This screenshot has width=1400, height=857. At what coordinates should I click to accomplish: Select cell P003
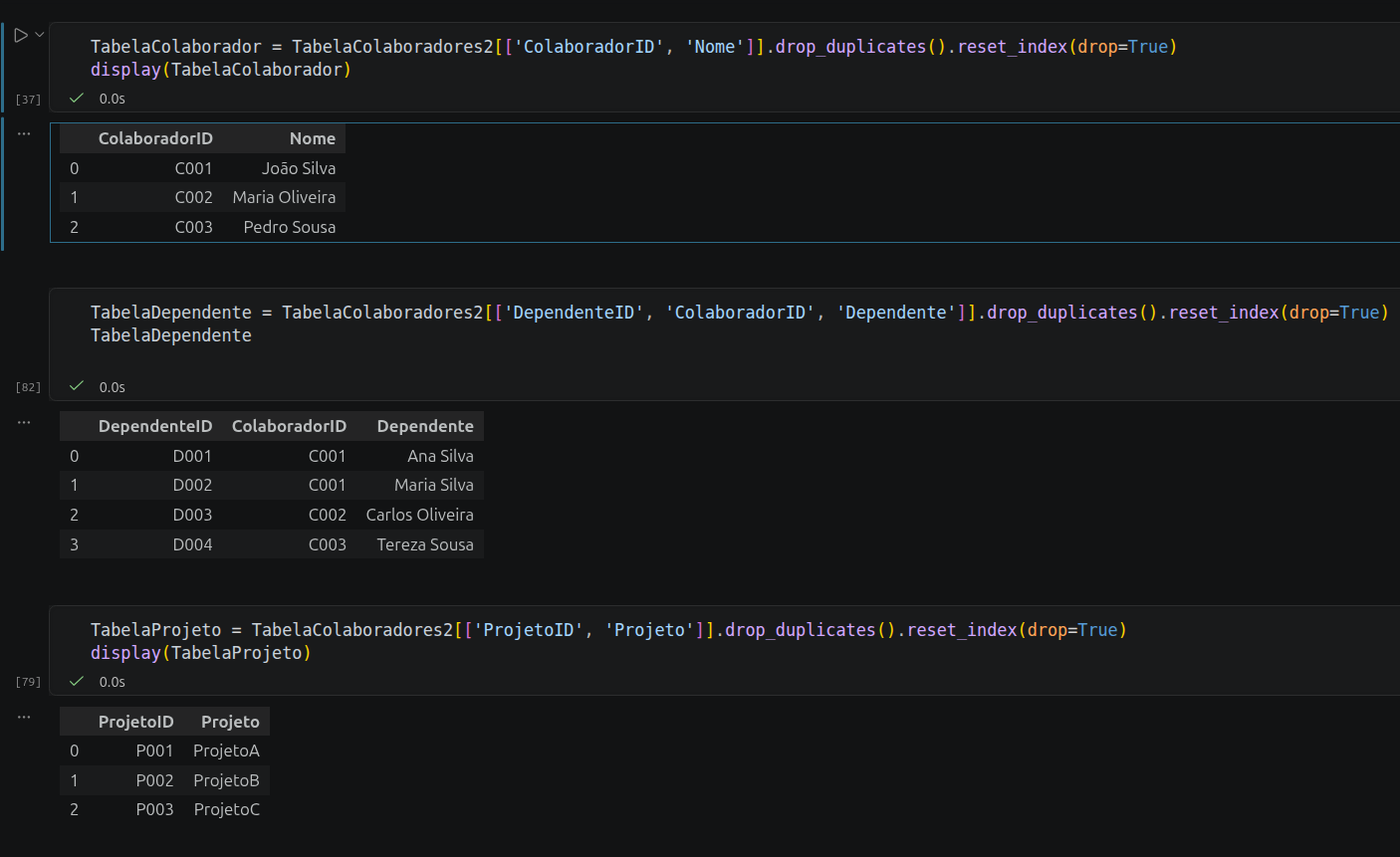coord(154,809)
